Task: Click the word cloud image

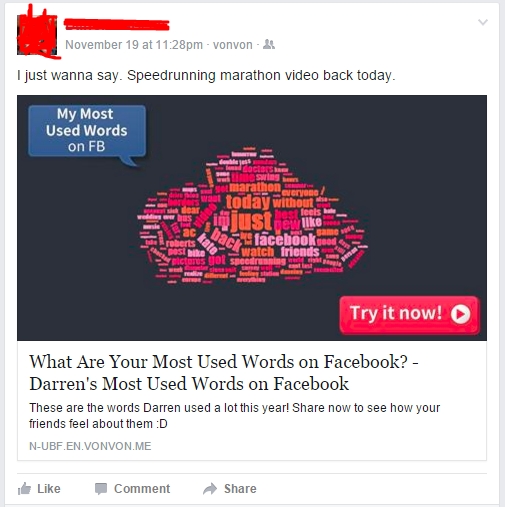Action: 252,218
